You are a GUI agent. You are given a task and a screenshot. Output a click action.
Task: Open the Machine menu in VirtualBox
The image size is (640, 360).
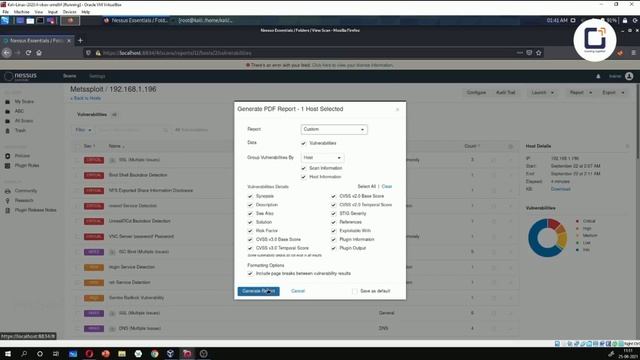[21, 12]
